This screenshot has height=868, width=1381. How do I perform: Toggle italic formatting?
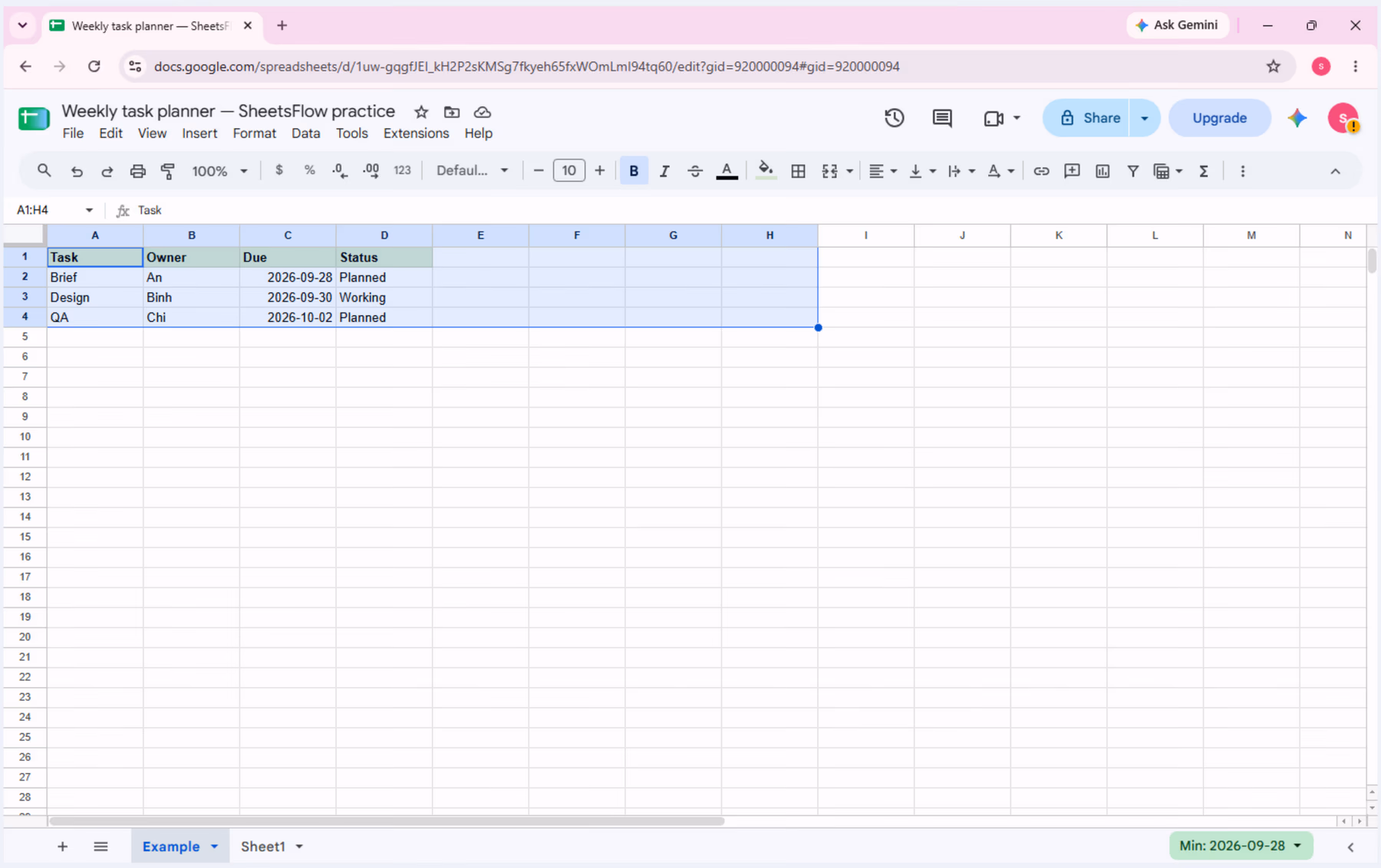pos(664,171)
